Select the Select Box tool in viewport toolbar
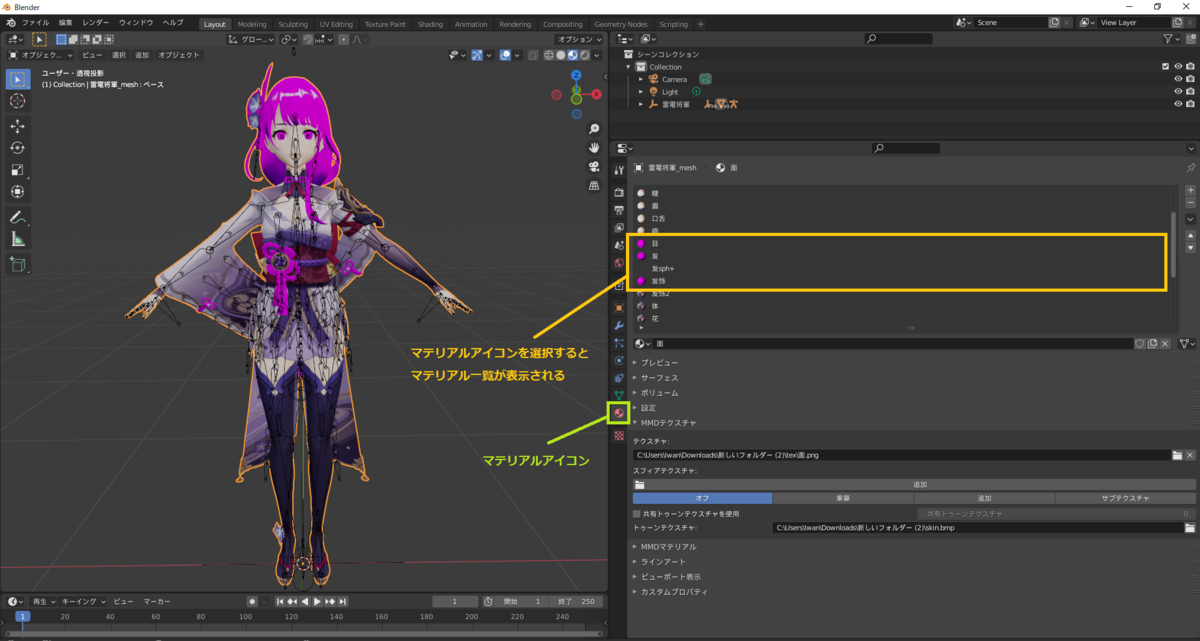 [x=18, y=79]
